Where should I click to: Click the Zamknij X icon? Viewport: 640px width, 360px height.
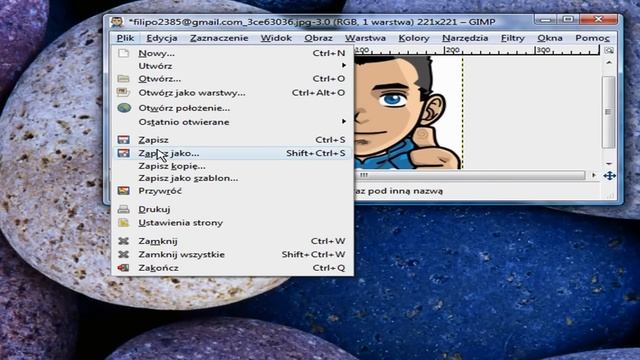pyautogui.click(x=123, y=241)
